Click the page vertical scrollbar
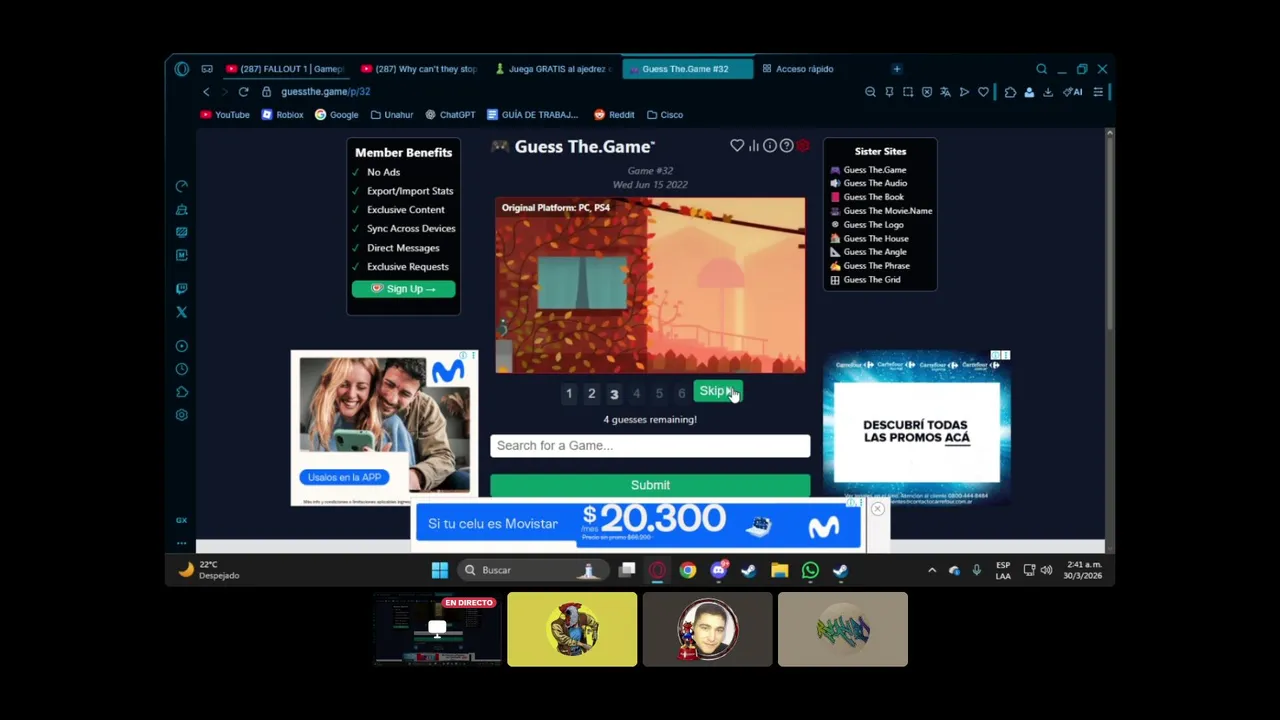 point(1109,235)
